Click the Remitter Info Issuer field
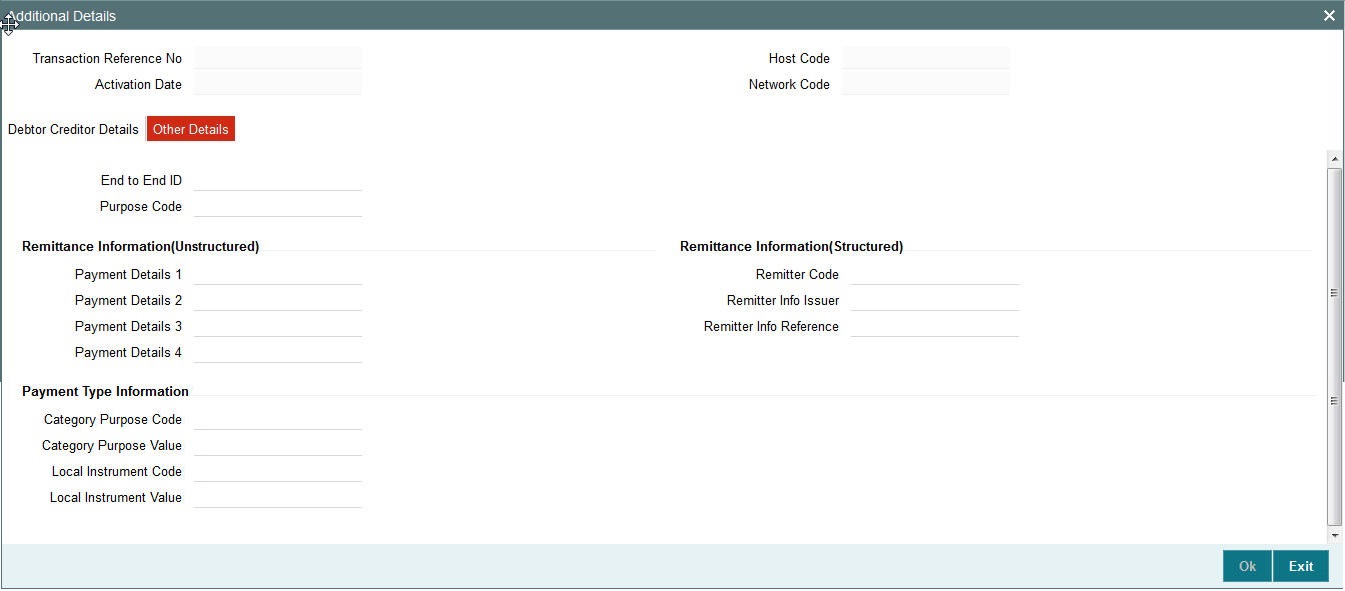Viewport: 1345px width, 591px height. click(935, 300)
